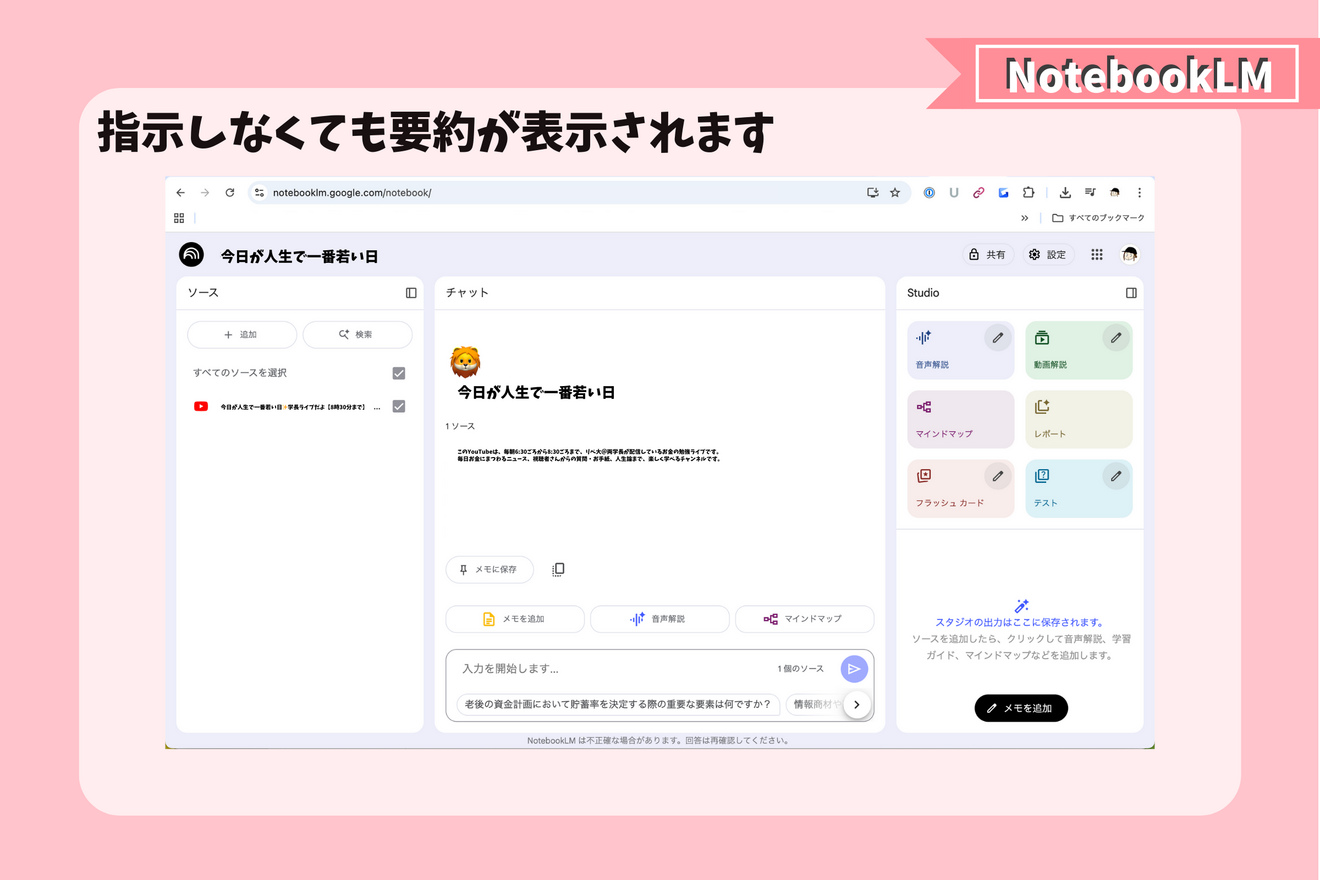Viewport: 1320px width, 880px height.
Task: Click the browser forward arrow
Action: pos(205,193)
